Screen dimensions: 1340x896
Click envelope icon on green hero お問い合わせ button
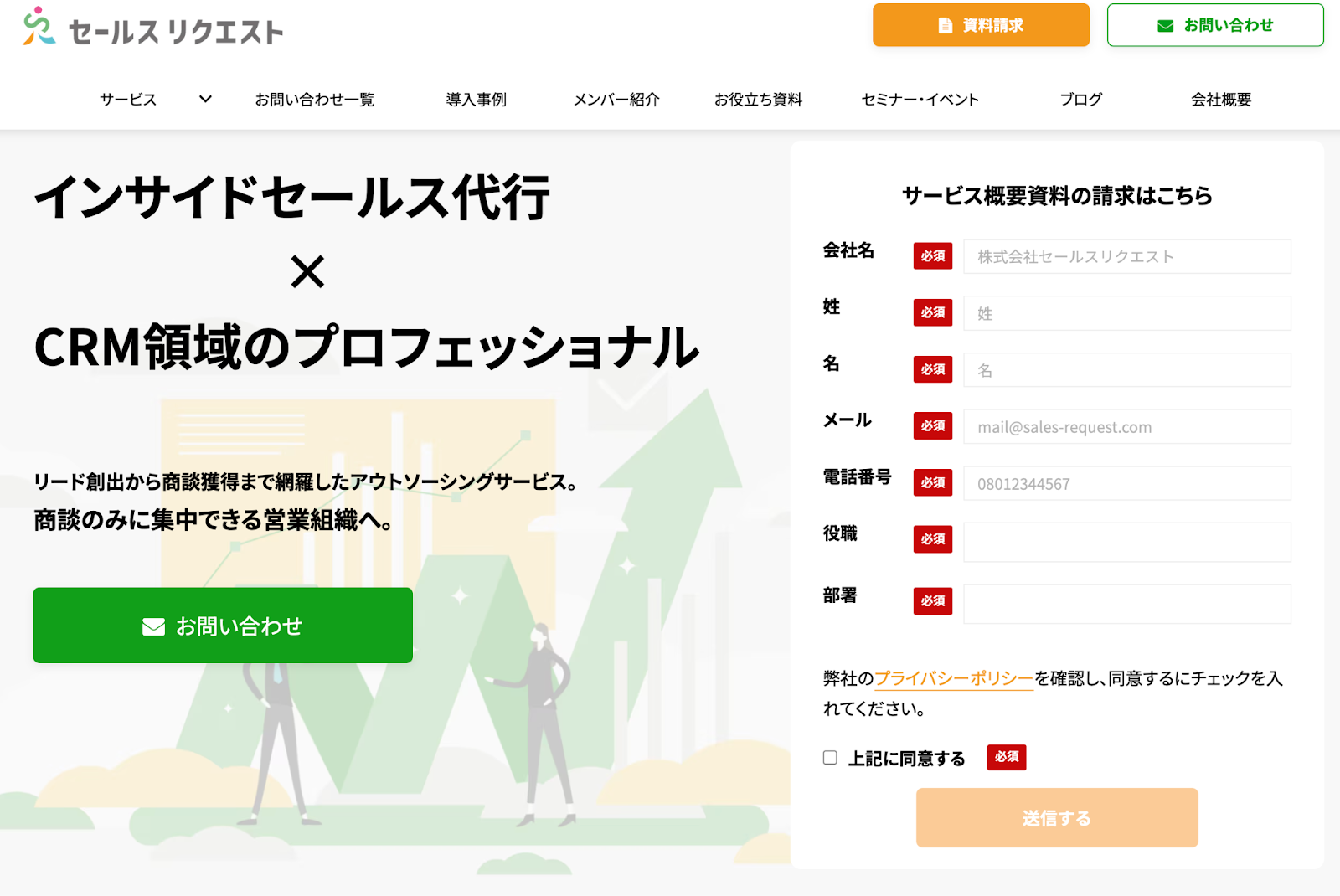(153, 626)
